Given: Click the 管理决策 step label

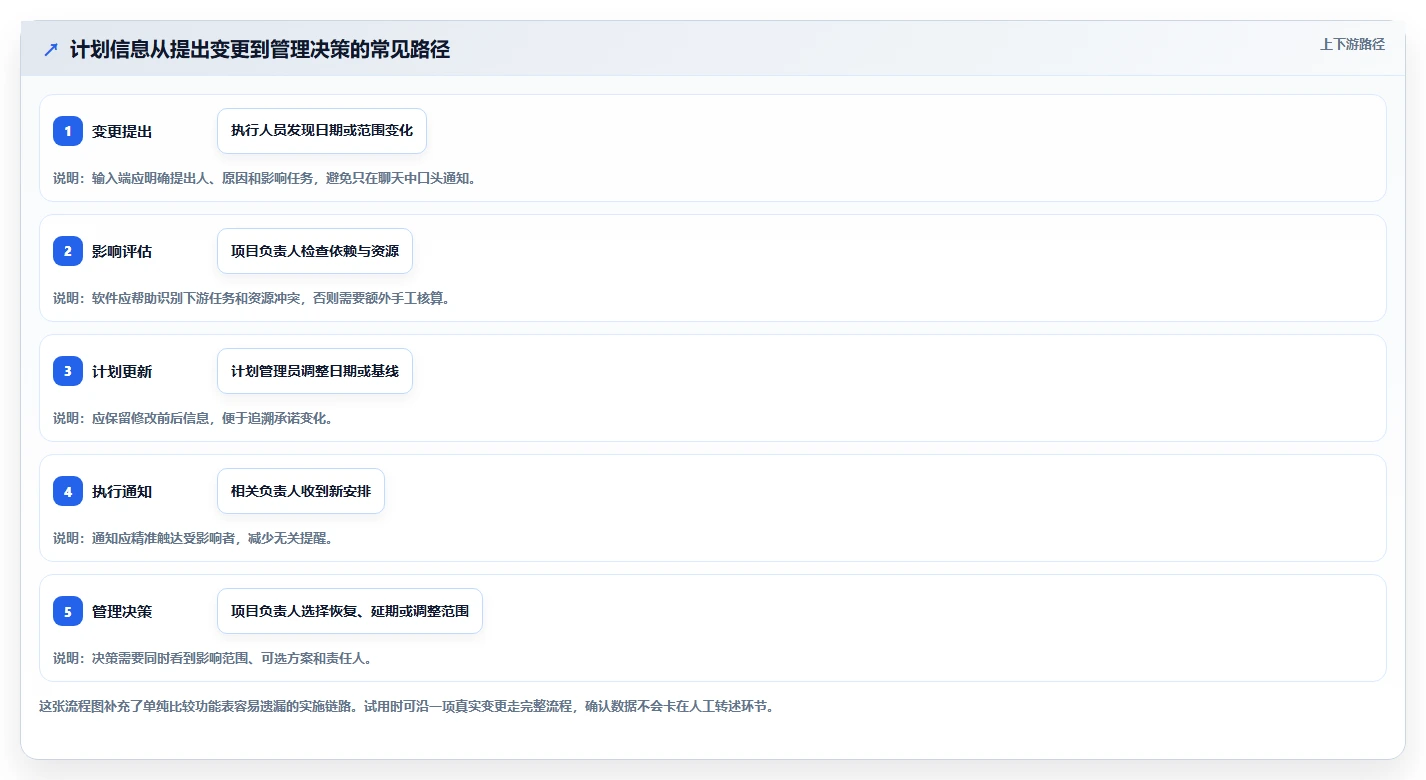Looking at the screenshot, I should (122, 611).
